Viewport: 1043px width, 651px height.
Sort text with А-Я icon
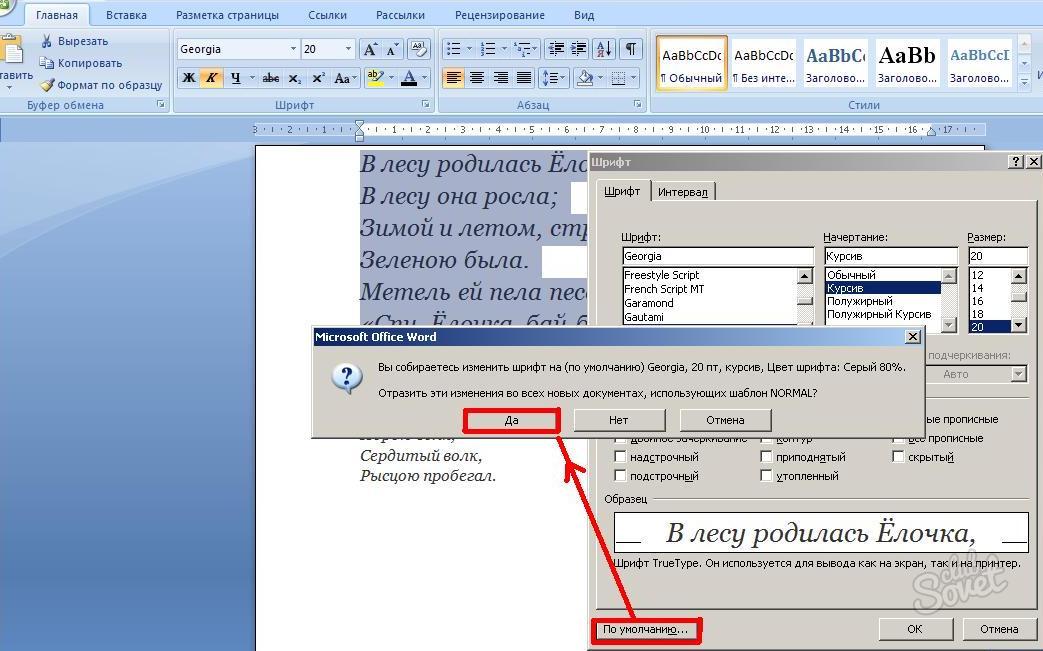(604, 49)
